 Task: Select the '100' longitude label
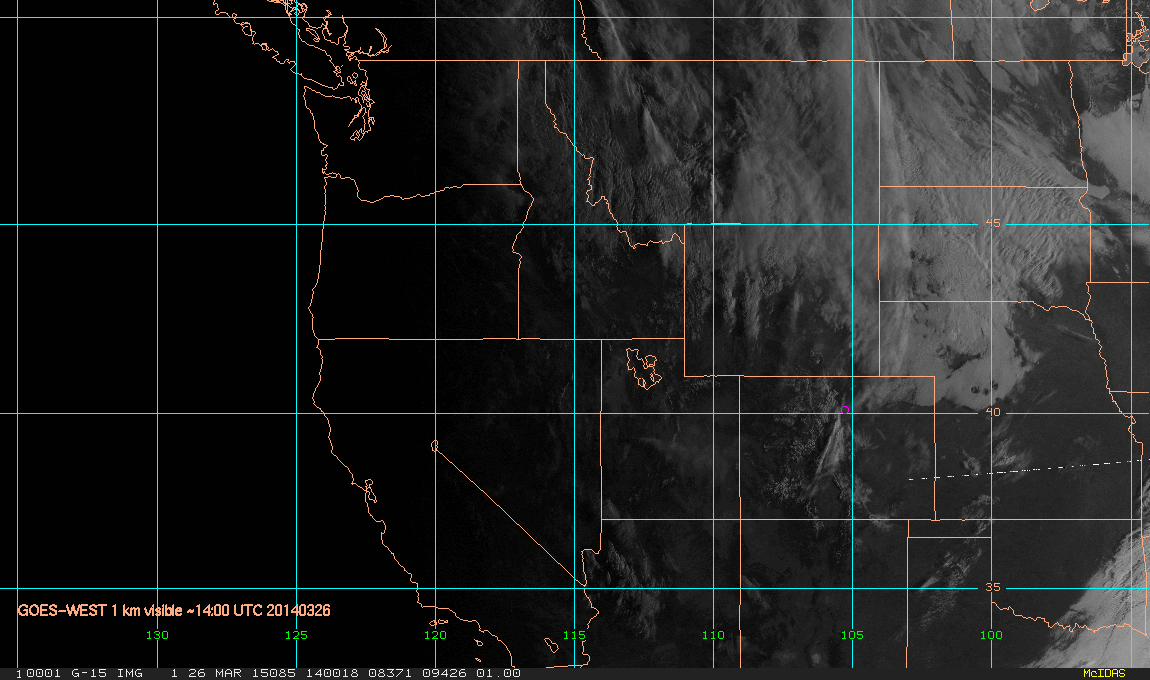[x=991, y=635]
